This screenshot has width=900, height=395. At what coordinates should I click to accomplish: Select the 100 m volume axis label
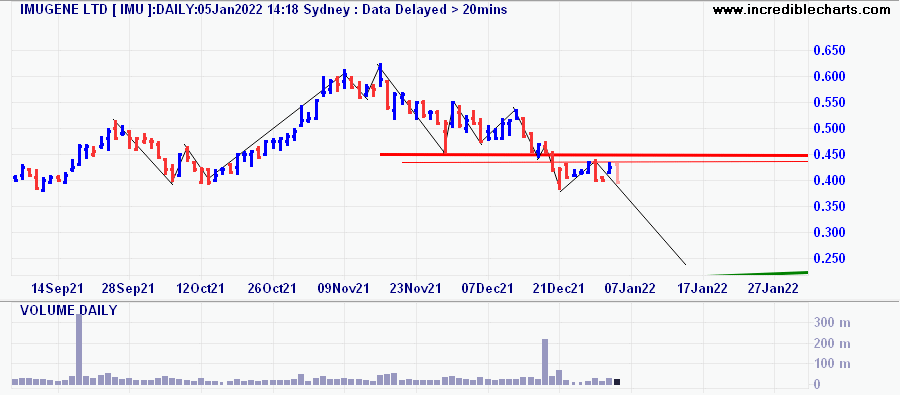point(831,364)
